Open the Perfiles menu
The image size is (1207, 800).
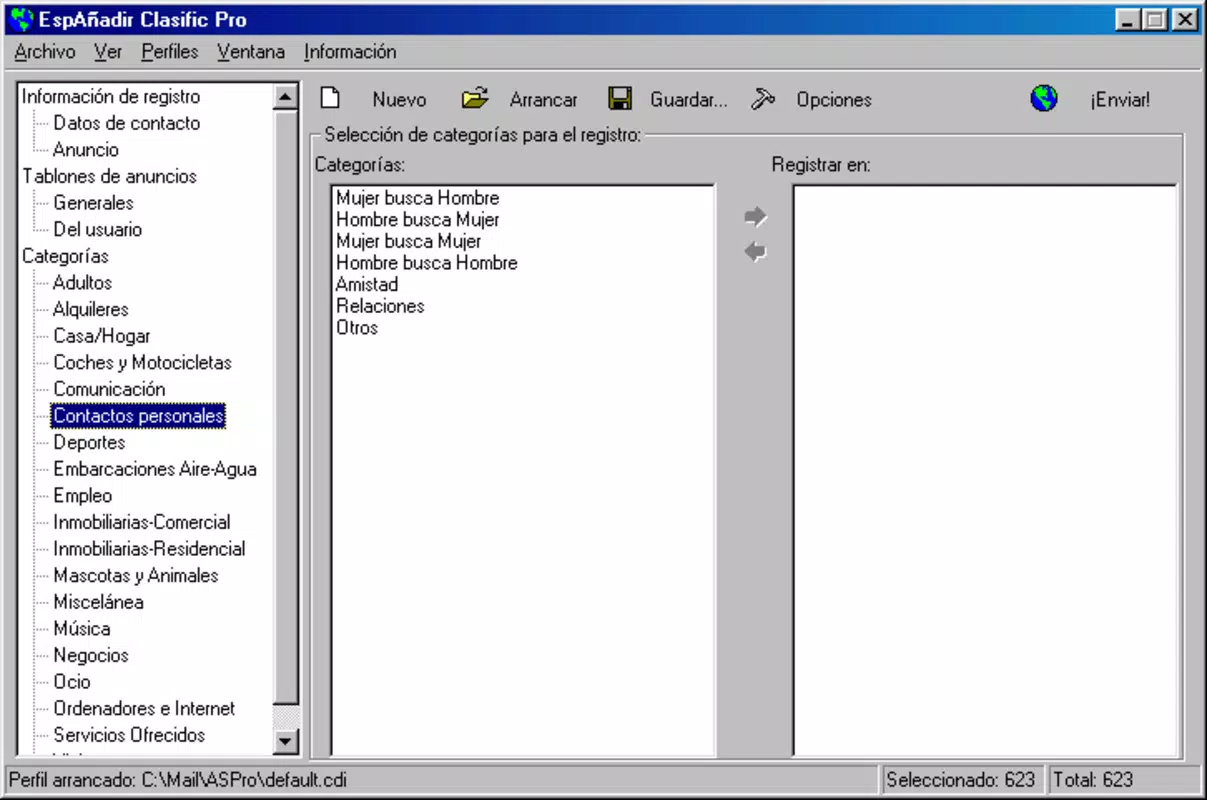170,52
